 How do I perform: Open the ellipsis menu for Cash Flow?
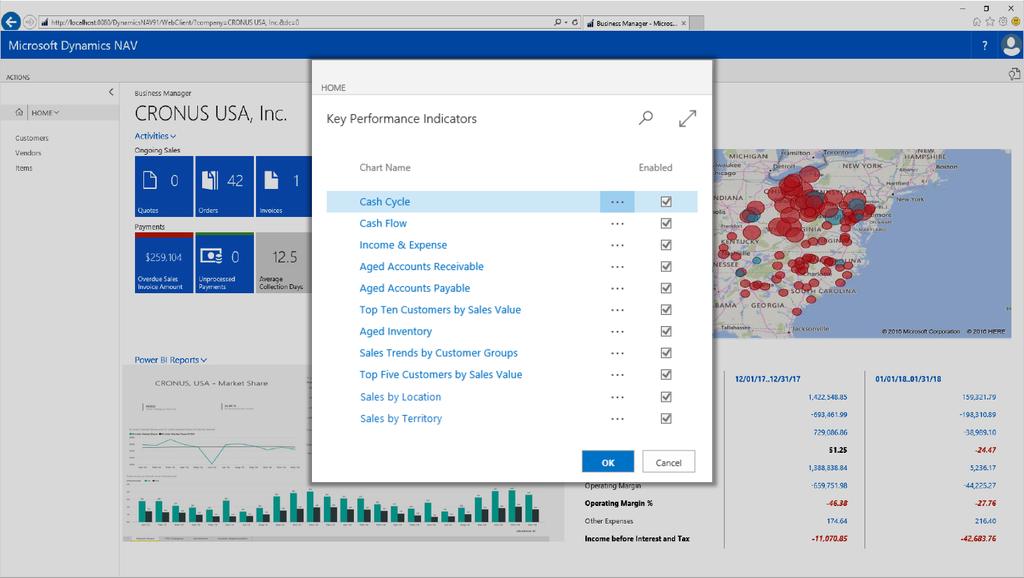click(x=617, y=223)
